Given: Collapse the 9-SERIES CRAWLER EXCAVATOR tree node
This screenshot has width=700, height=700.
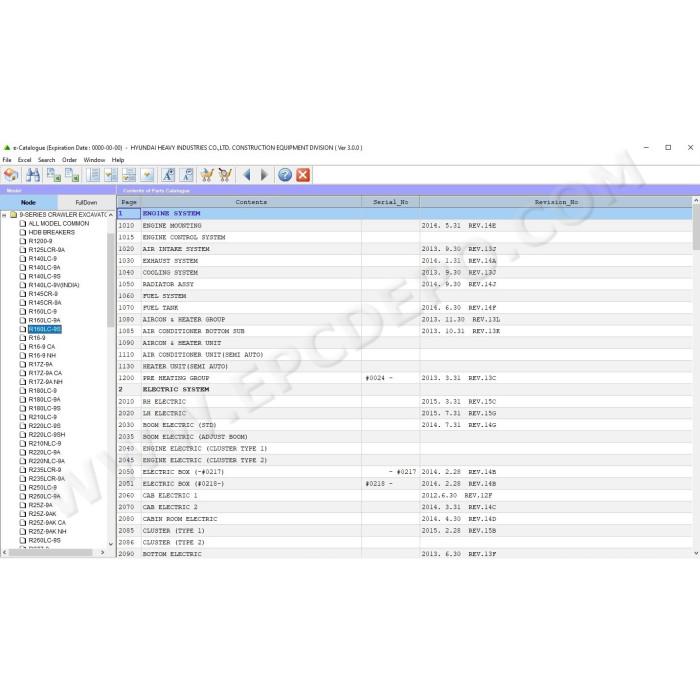Looking at the screenshot, I should coord(4,215).
